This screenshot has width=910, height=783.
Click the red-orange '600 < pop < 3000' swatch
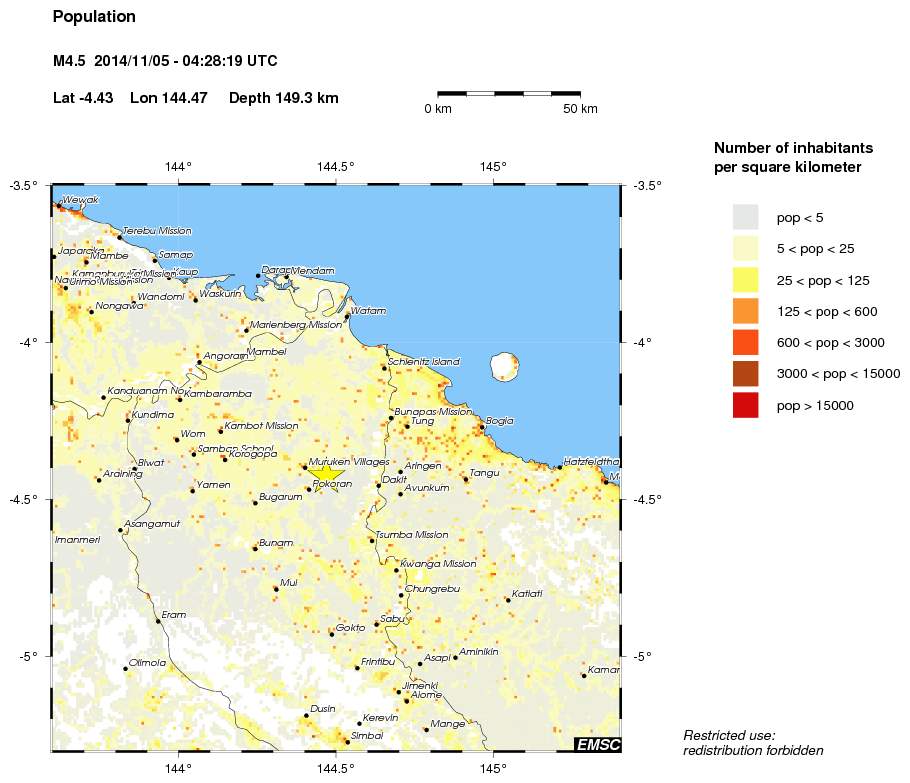pos(745,342)
